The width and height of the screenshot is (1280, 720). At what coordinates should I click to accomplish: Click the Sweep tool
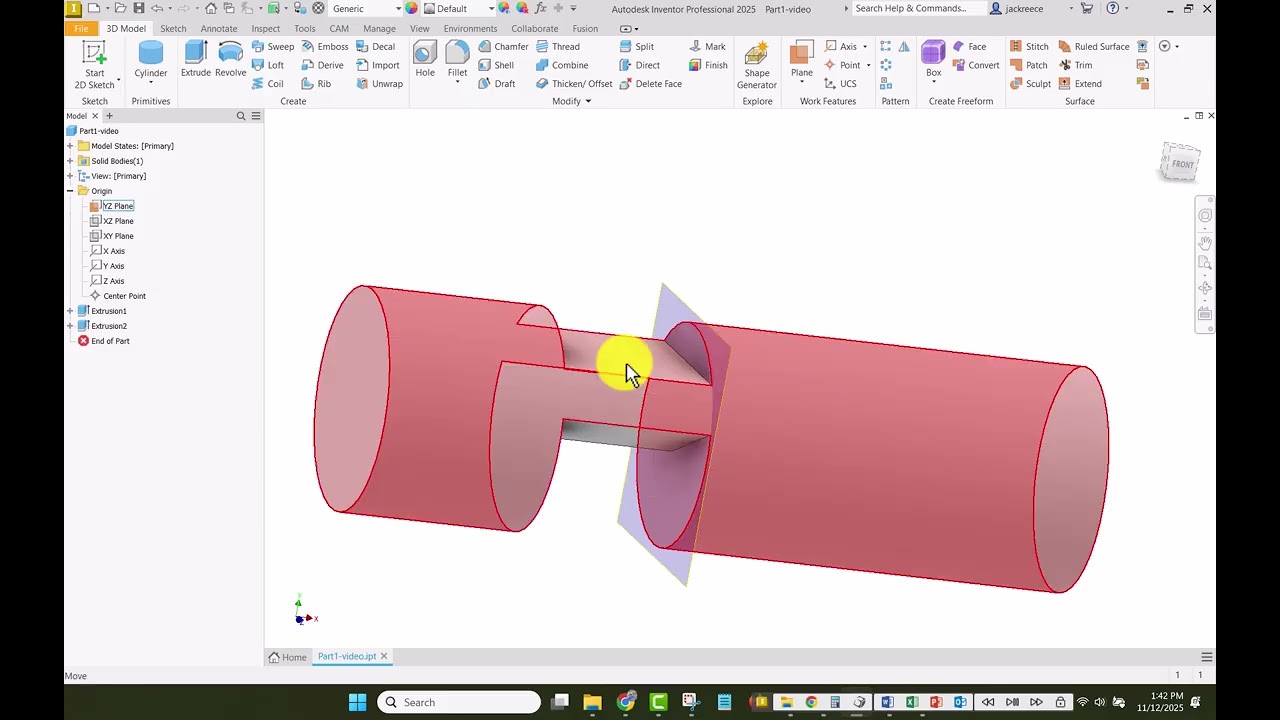click(x=273, y=46)
